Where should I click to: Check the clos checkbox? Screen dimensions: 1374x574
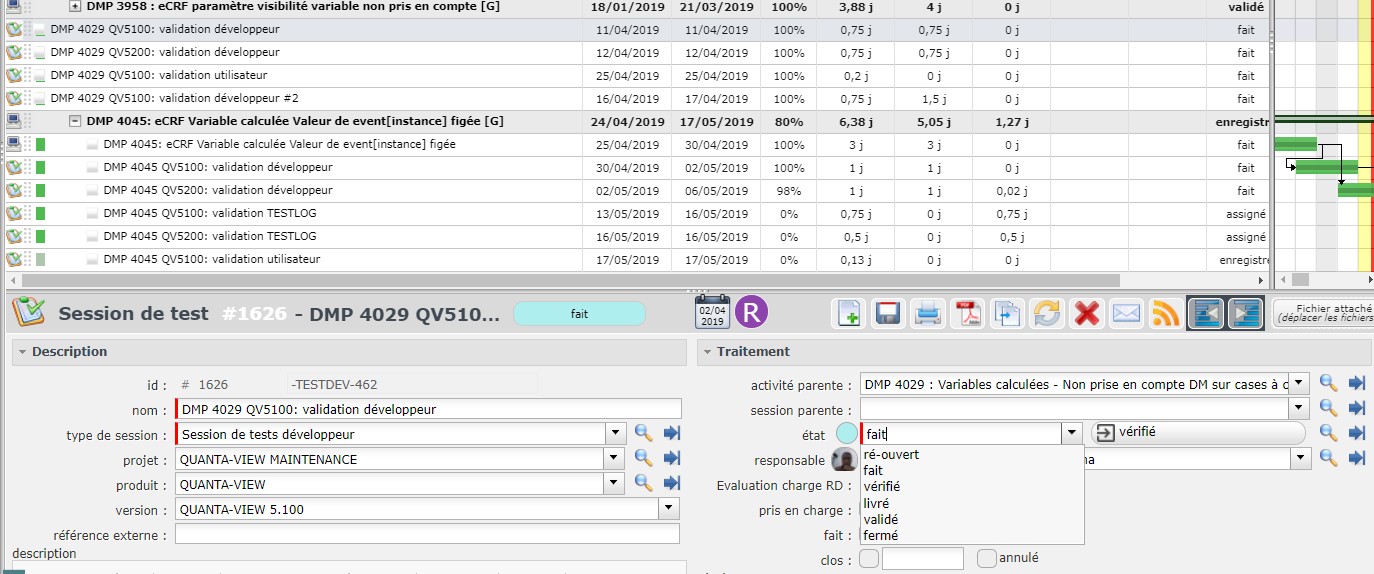coord(869,558)
